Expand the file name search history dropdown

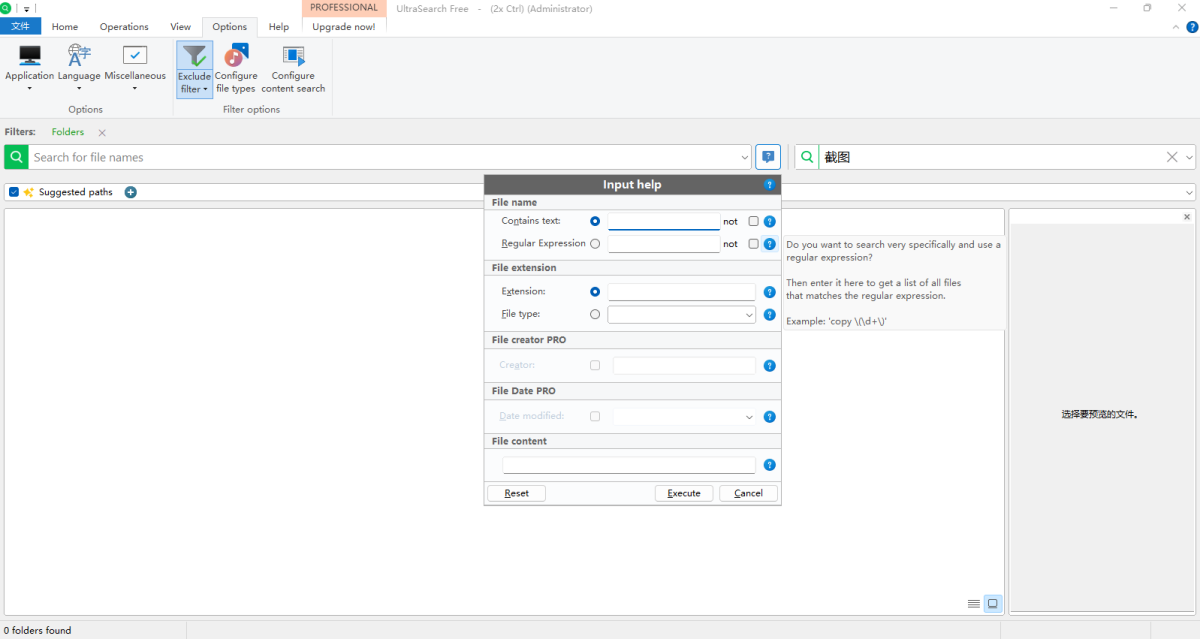(x=743, y=157)
